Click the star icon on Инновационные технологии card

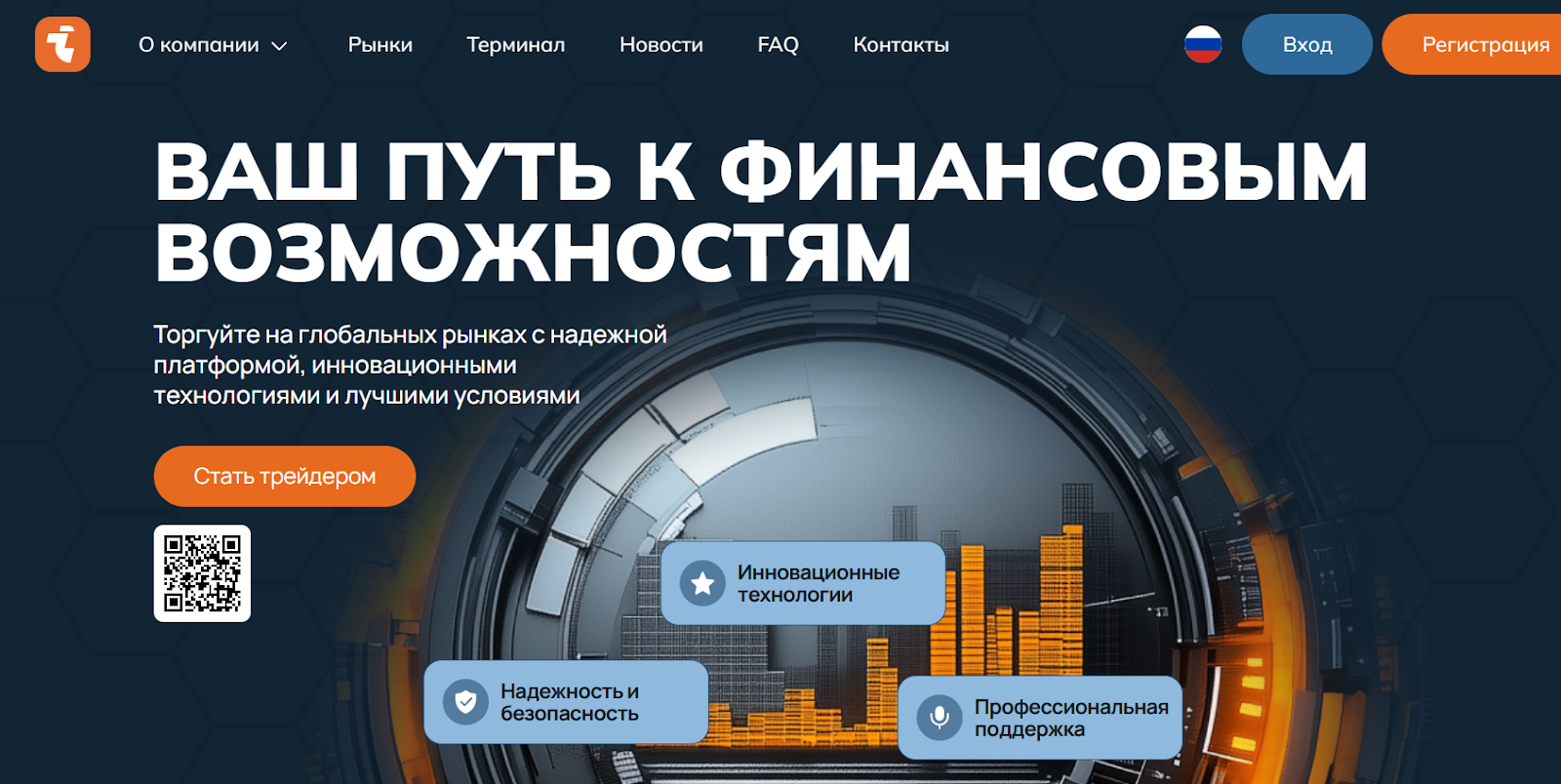tap(702, 583)
